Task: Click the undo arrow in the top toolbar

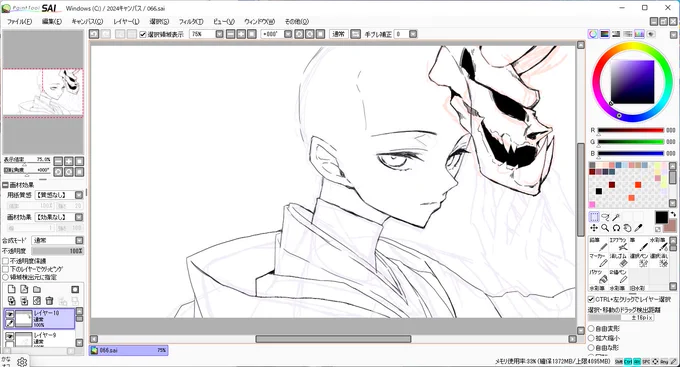Action: tap(94, 34)
